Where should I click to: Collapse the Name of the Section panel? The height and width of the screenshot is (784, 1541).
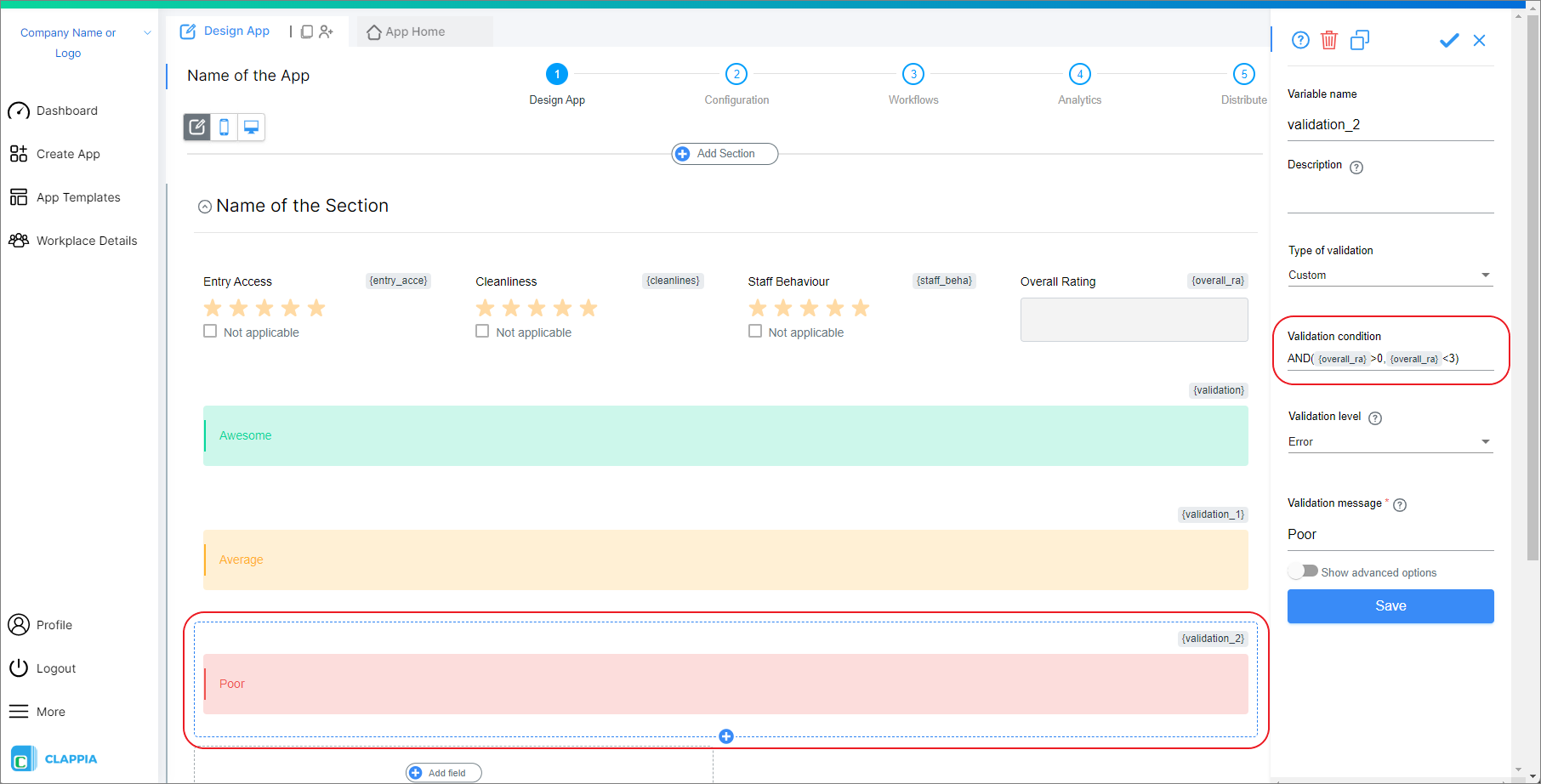tap(204, 206)
